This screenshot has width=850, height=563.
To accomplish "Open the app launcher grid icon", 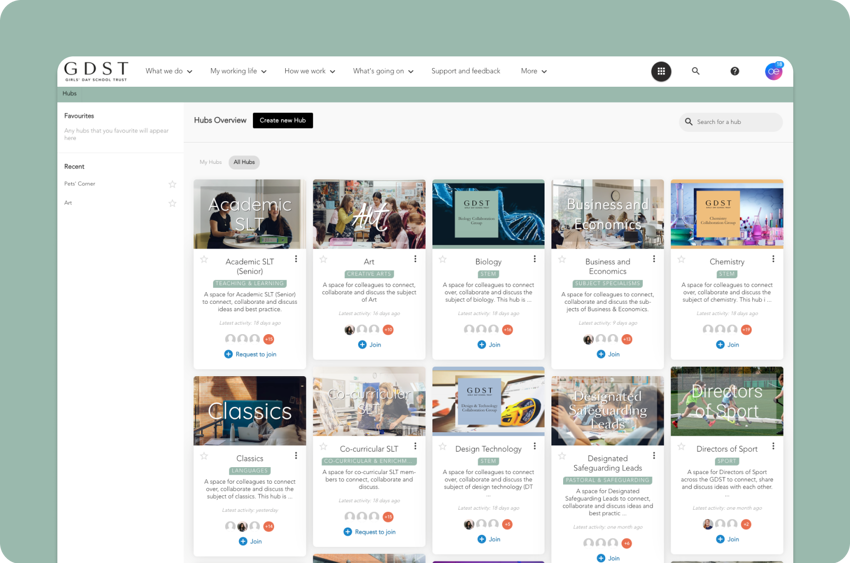I will click(661, 71).
